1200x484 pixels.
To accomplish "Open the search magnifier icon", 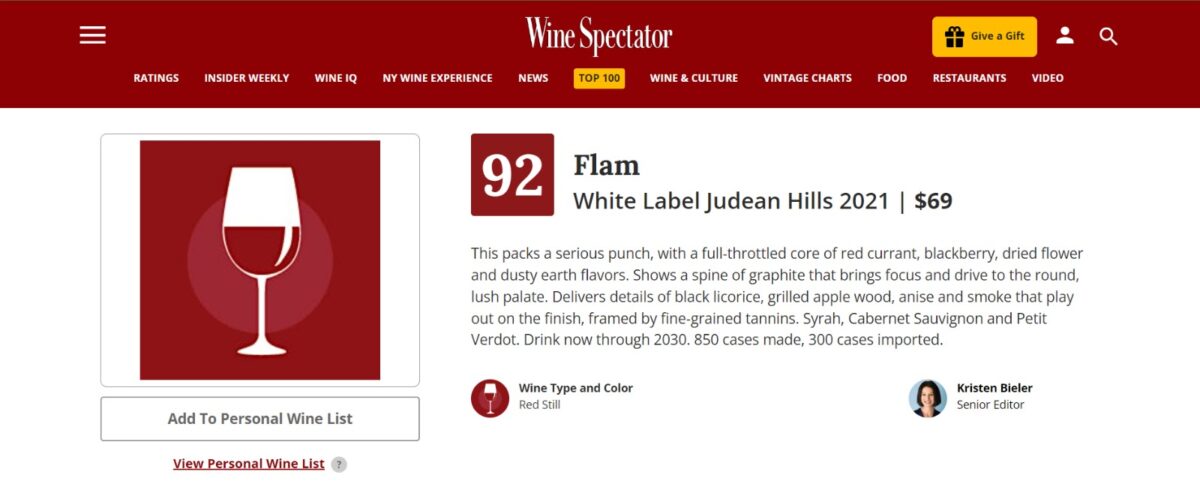I will pos(1108,36).
